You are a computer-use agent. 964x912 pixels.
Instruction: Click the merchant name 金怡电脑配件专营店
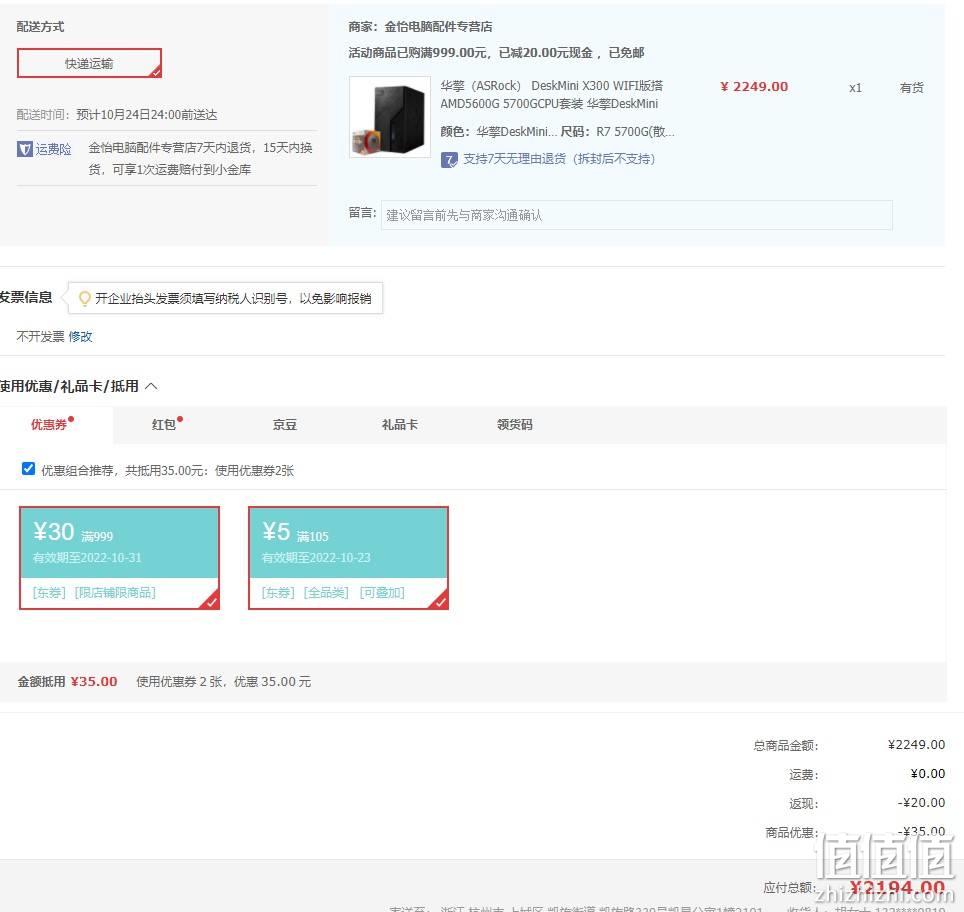438,26
